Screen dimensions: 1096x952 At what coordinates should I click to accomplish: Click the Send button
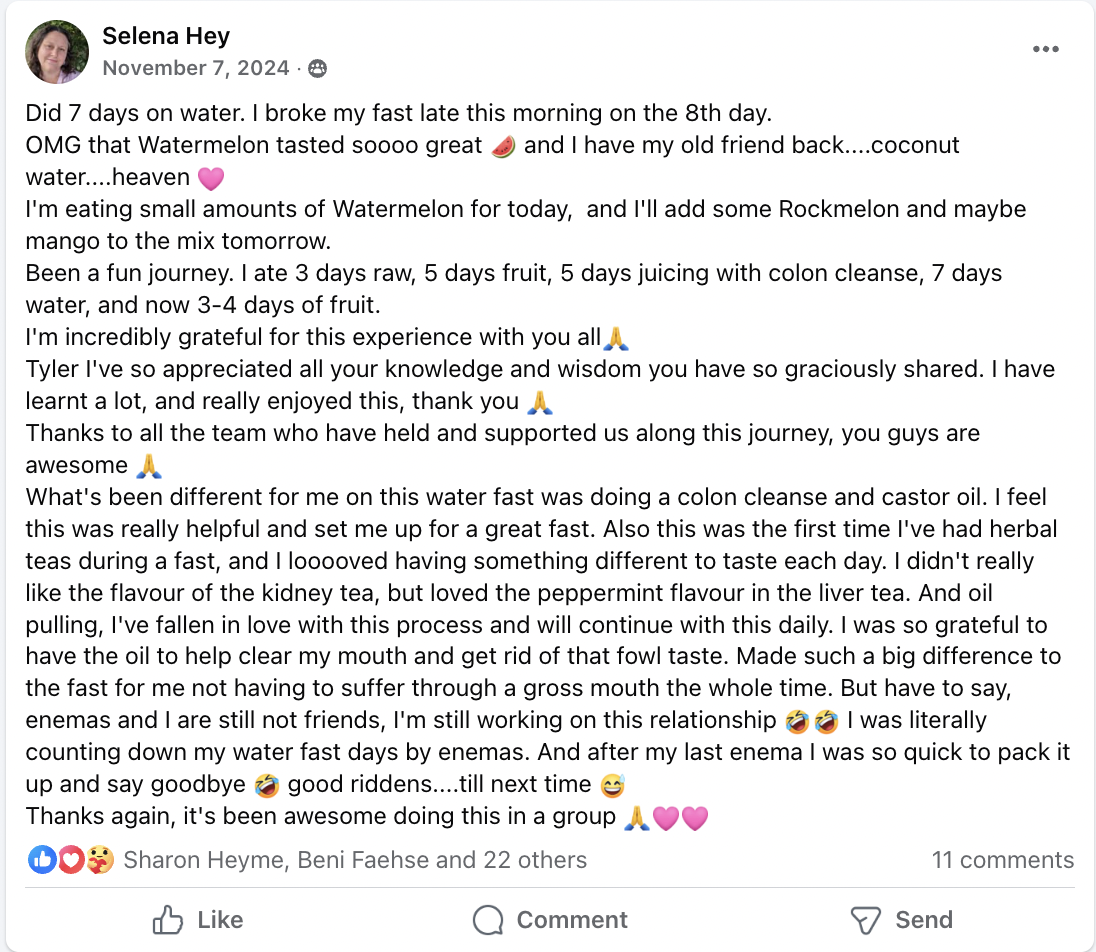[900, 920]
